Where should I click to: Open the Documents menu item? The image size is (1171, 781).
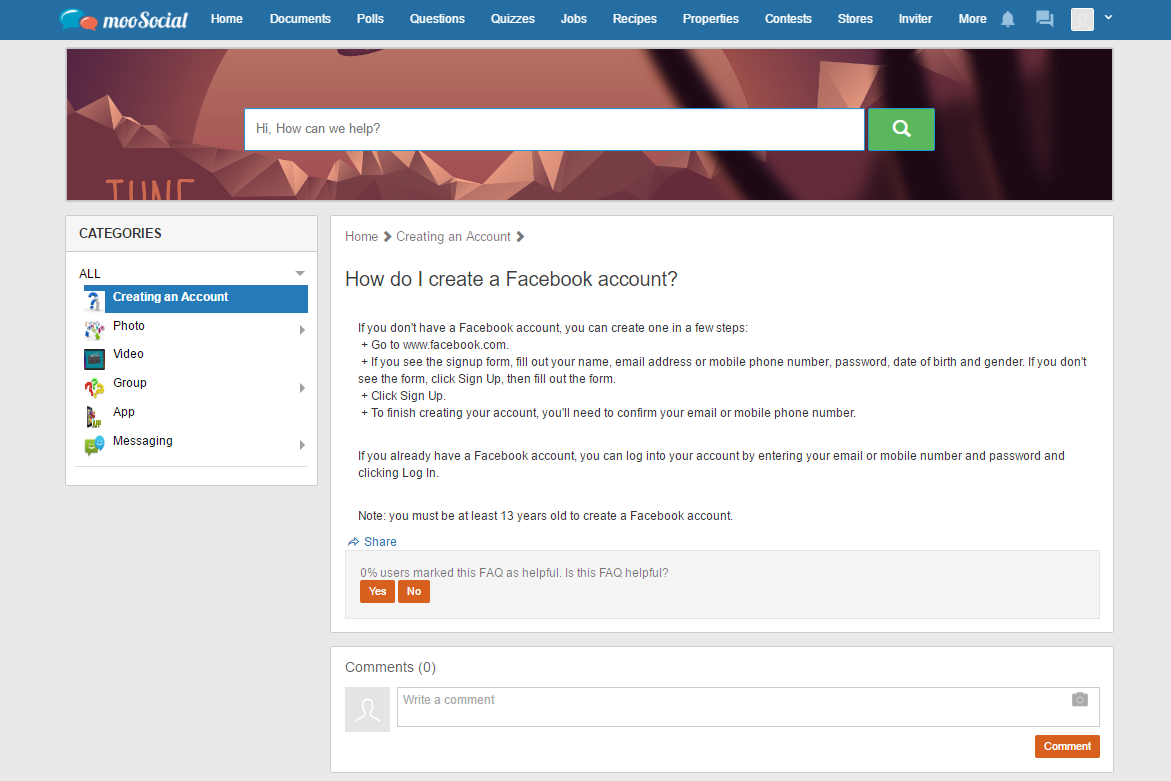click(x=300, y=19)
